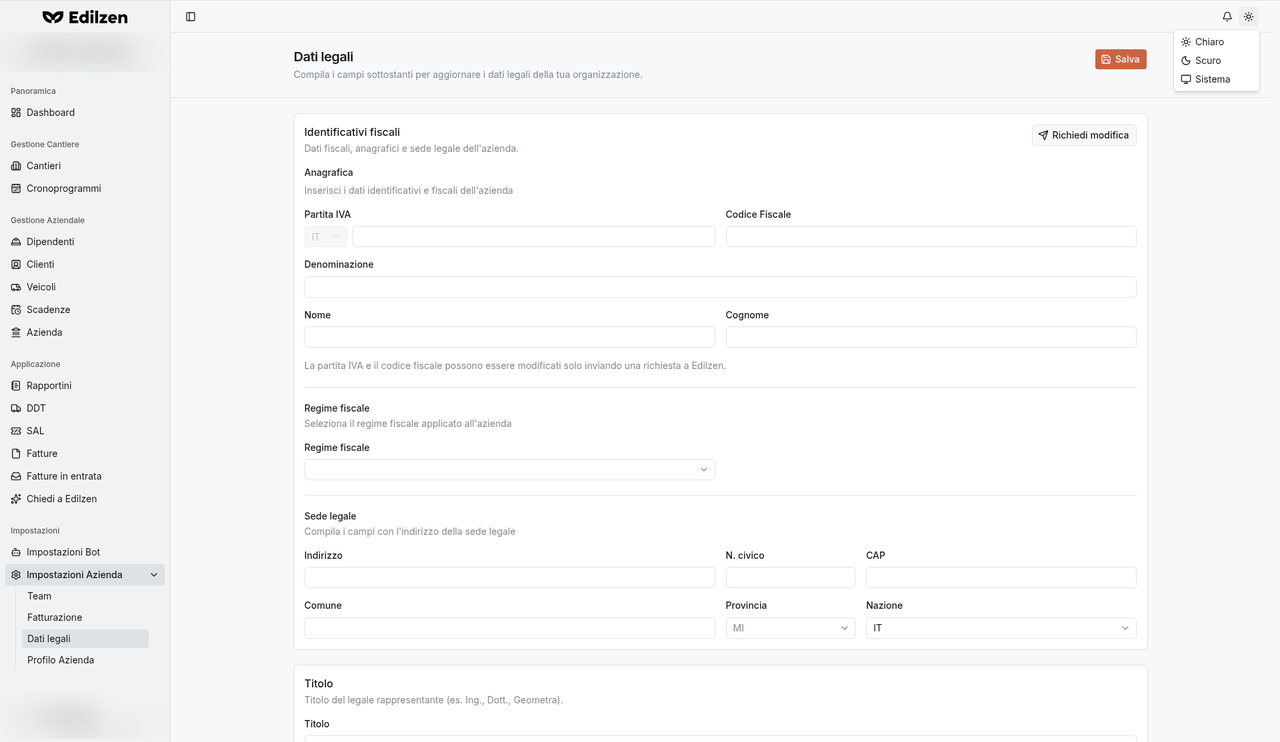Viewport: 1280px width, 742px height.
Task: Open the Provincia MI dropdown
Action: [x=790, y=628]
